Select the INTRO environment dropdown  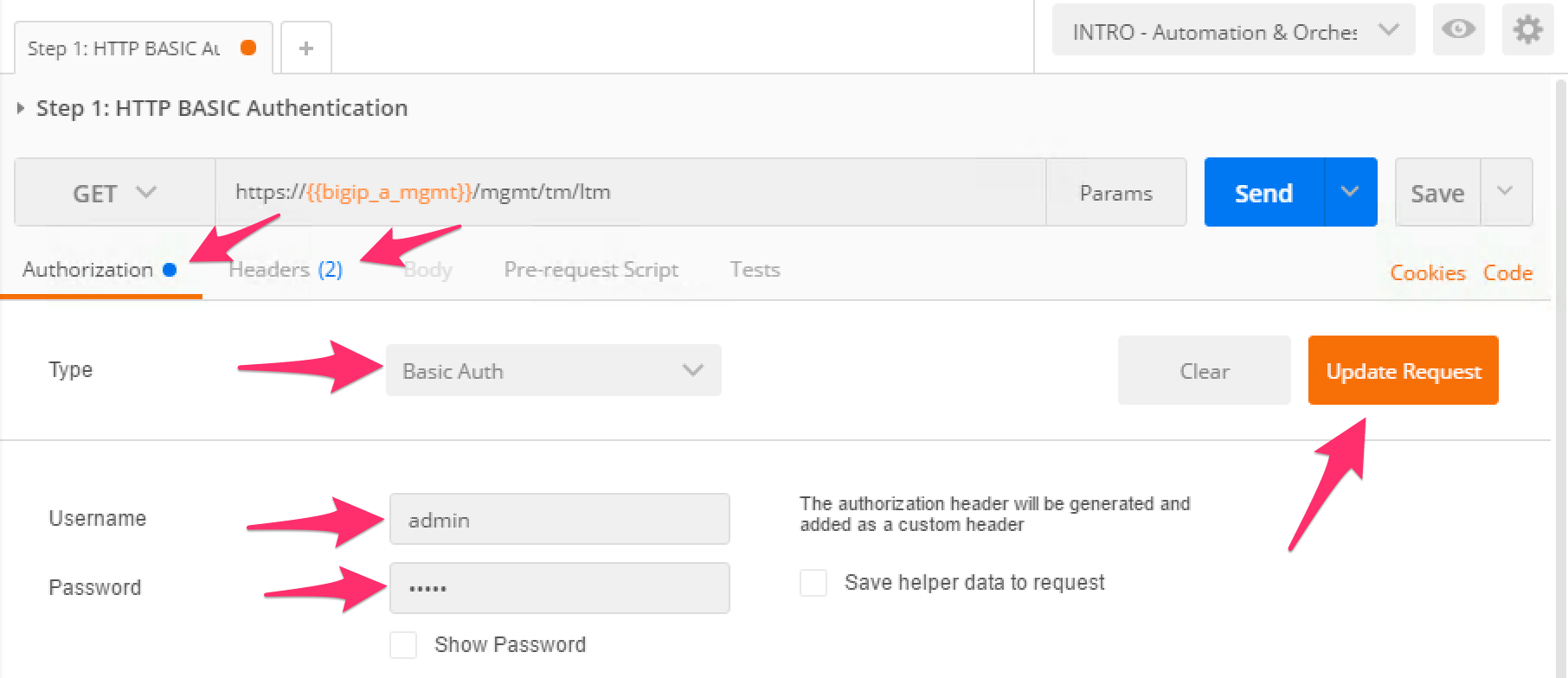coord(1233,32)
